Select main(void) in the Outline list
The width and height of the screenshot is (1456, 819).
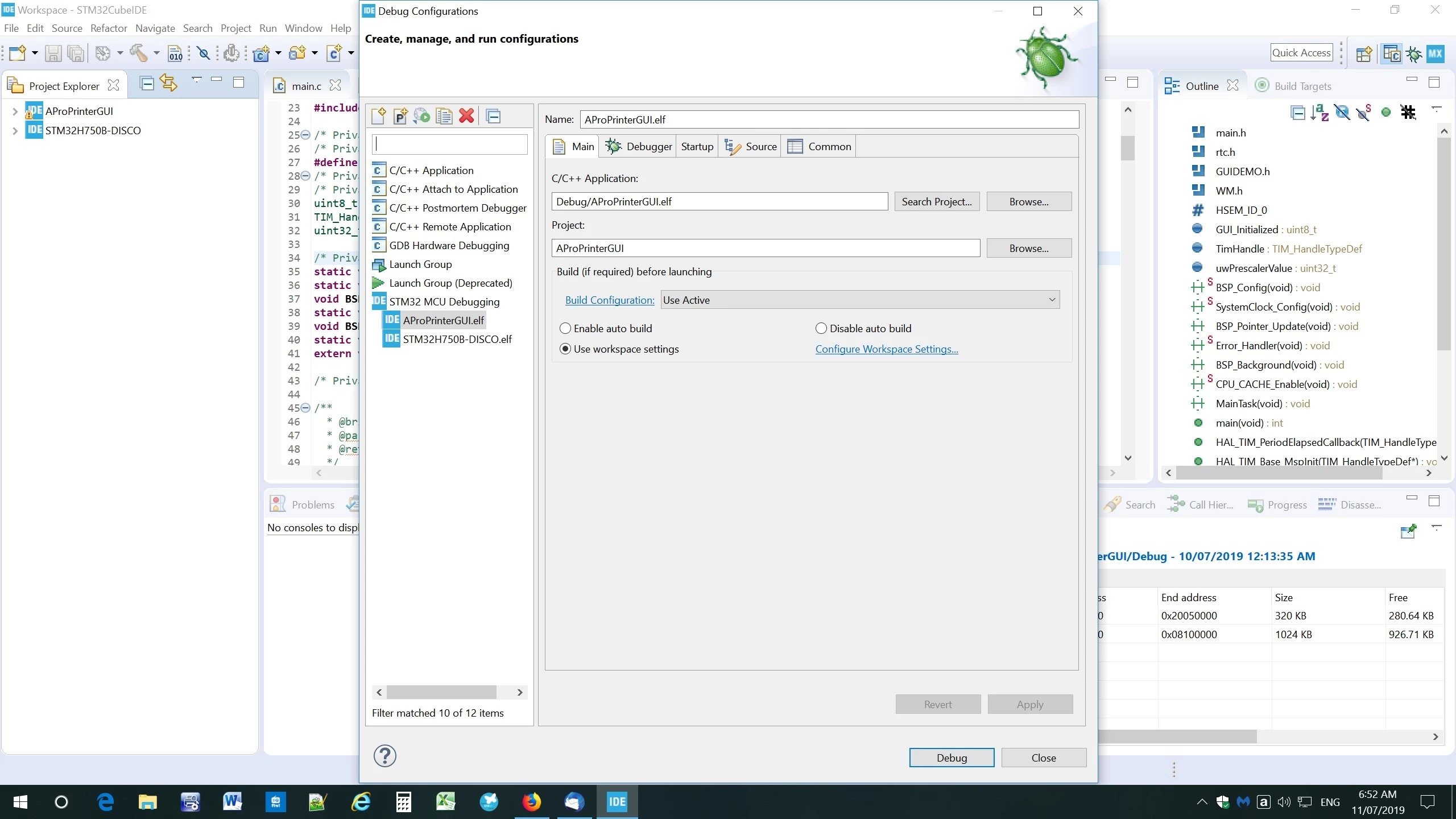1249,423
